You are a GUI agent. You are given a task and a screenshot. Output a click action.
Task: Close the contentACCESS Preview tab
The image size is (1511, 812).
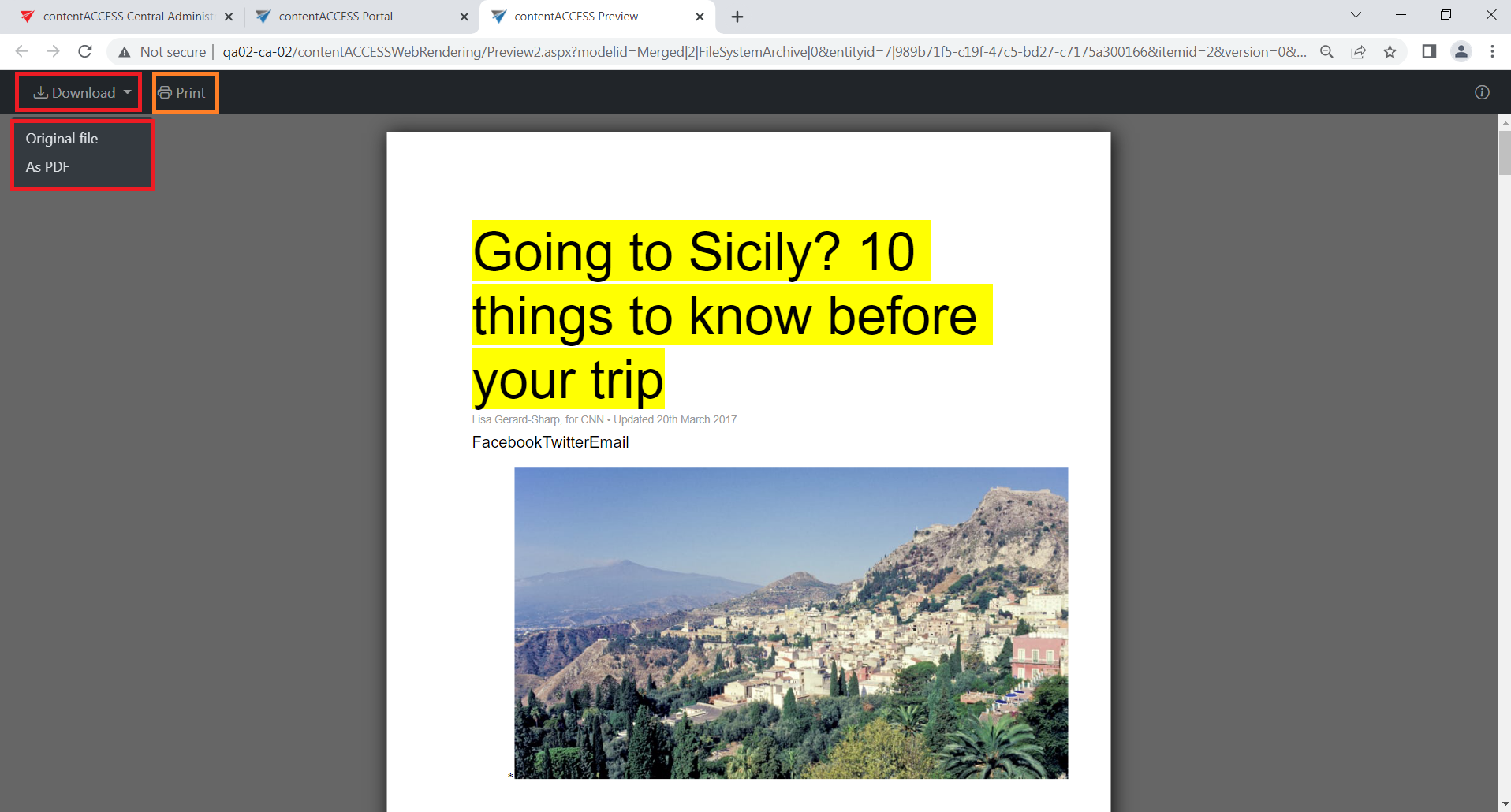pos(700,17)
